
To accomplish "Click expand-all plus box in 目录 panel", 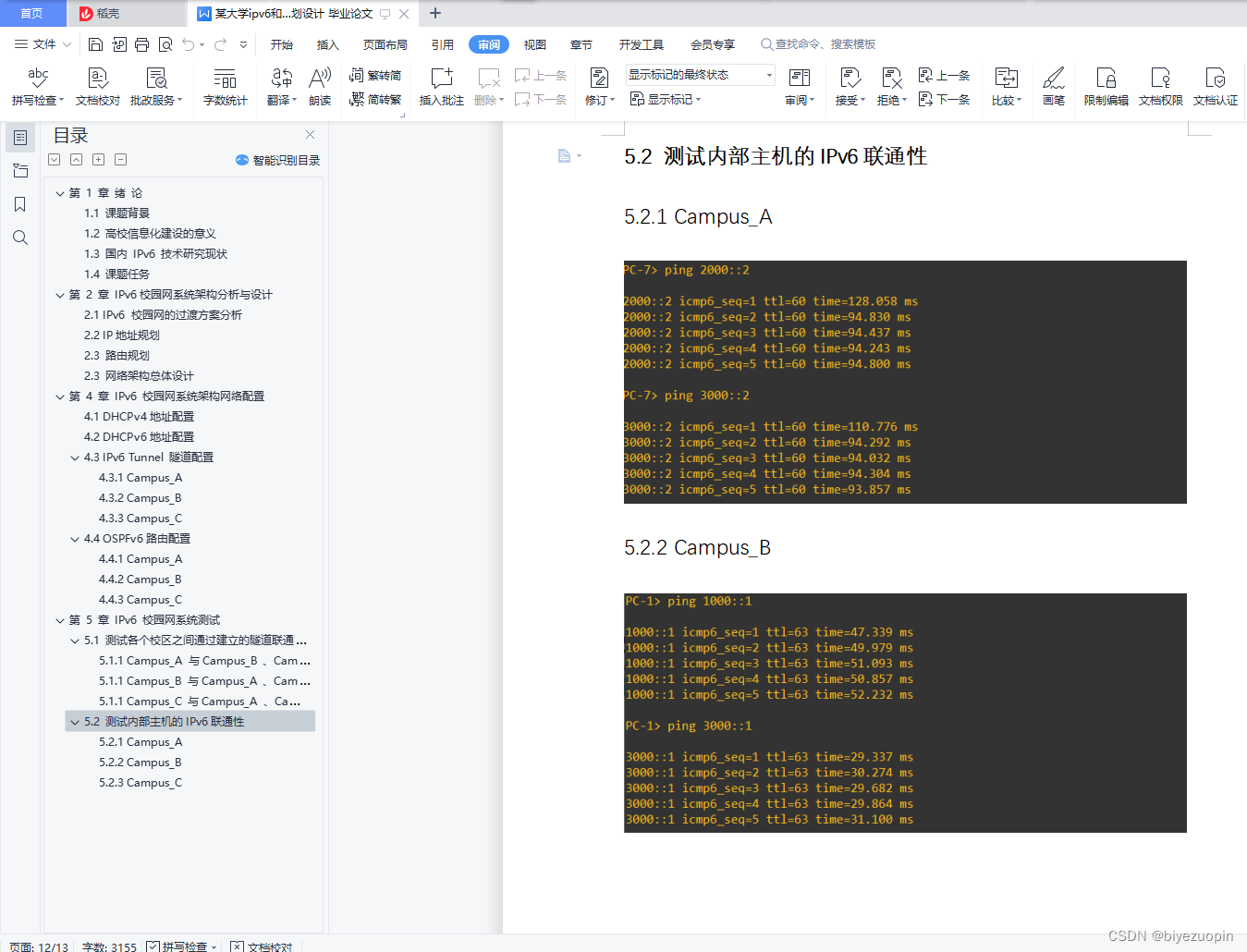I will click(99, 160).
